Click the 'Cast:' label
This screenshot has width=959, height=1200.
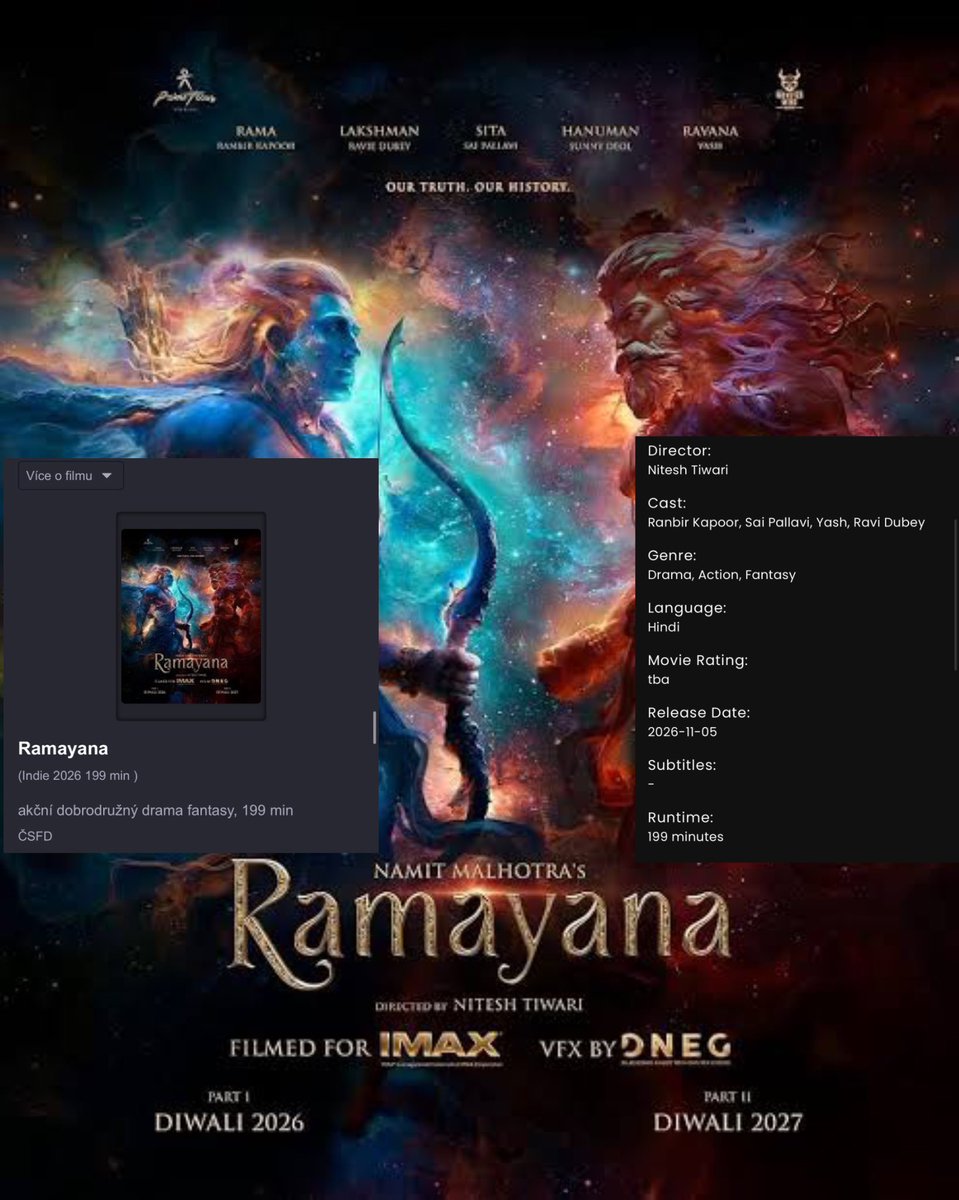[667, 503]
